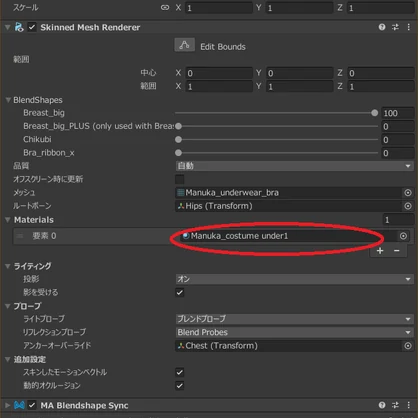
Task: Click the Materials size input field
Action: click(x=398, y=220)
